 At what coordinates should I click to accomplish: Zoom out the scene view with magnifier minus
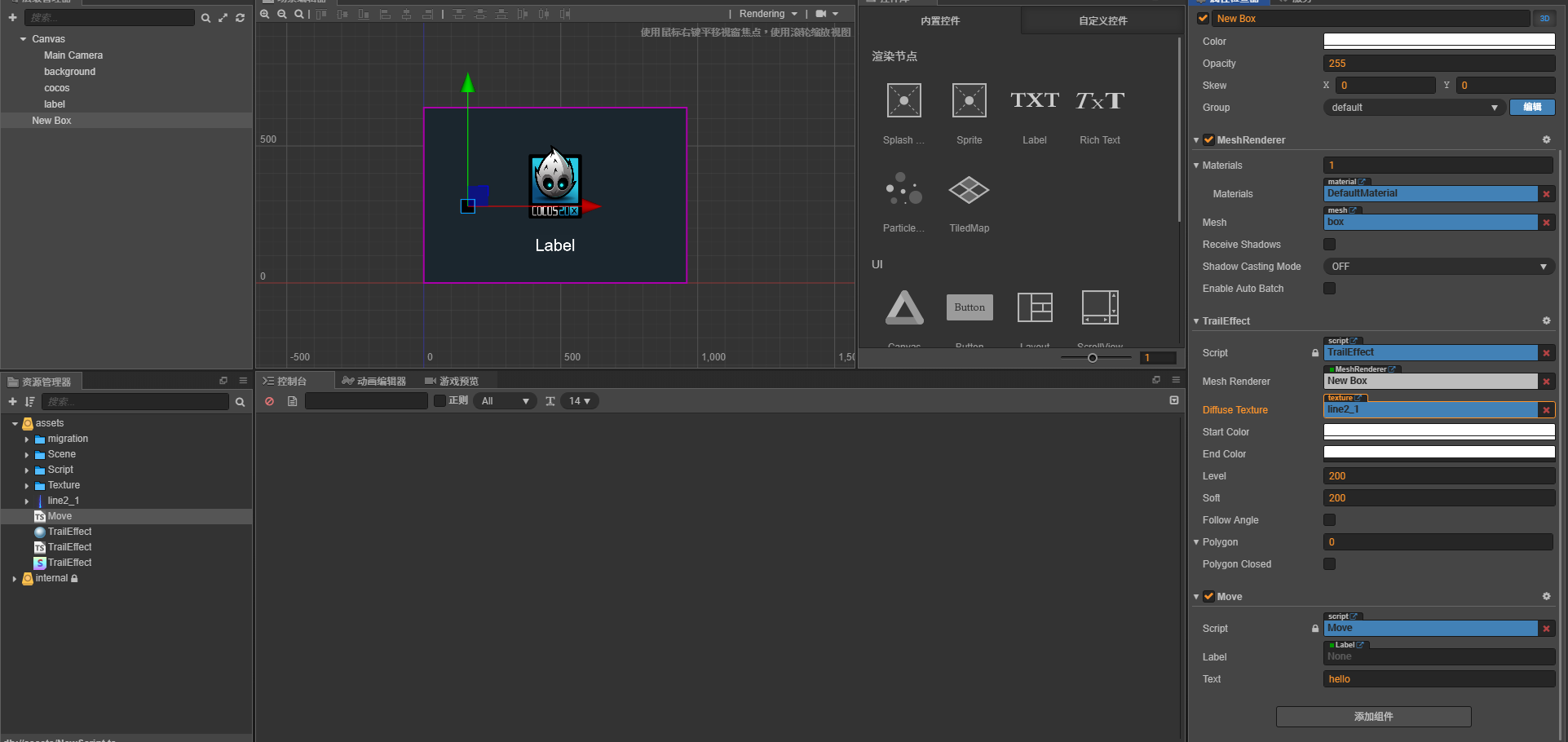pyautogui.click(x=282, y=14)
